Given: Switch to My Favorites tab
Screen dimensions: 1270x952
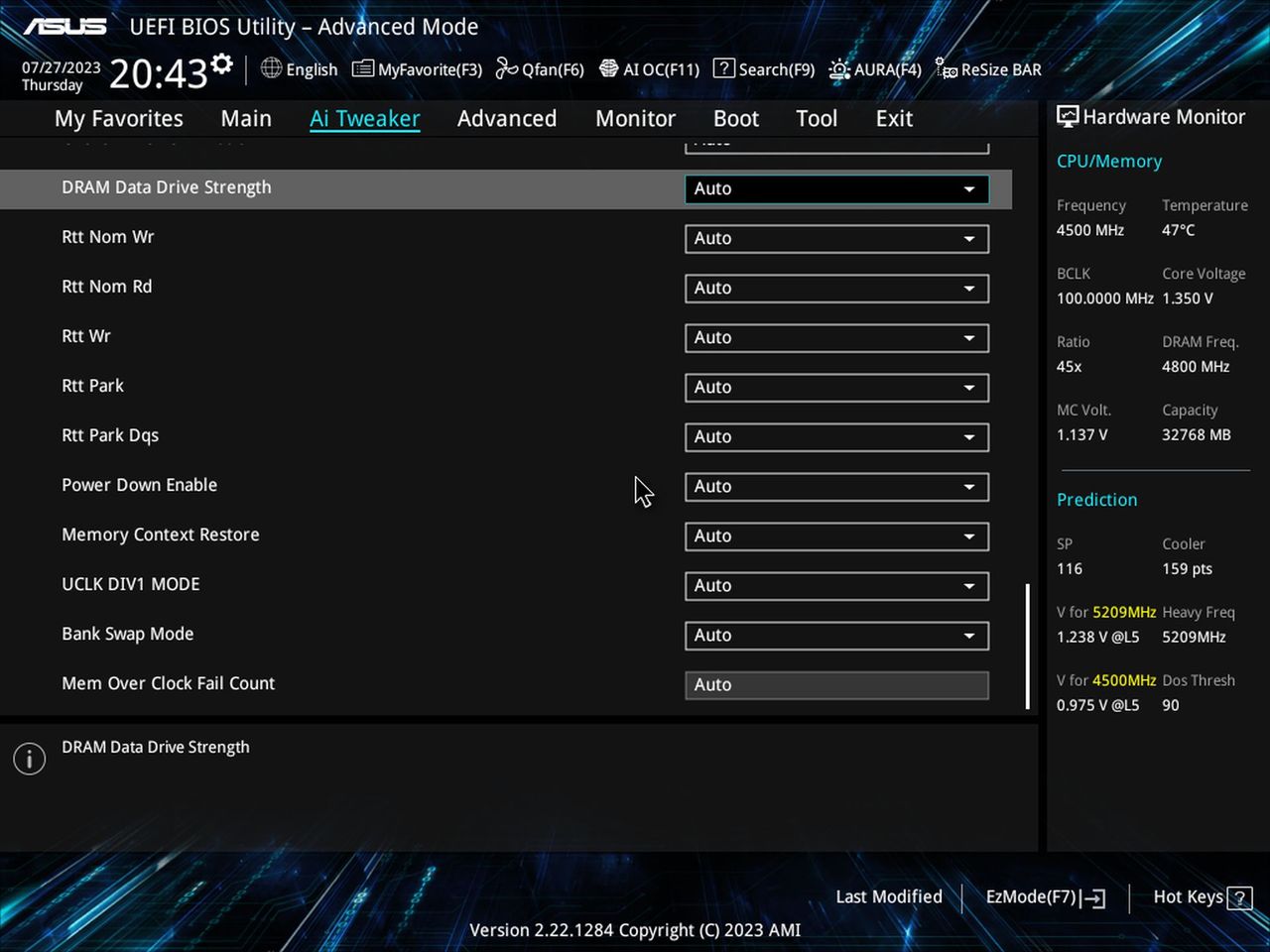Looking at the screenshot, I should coord(119,119).
